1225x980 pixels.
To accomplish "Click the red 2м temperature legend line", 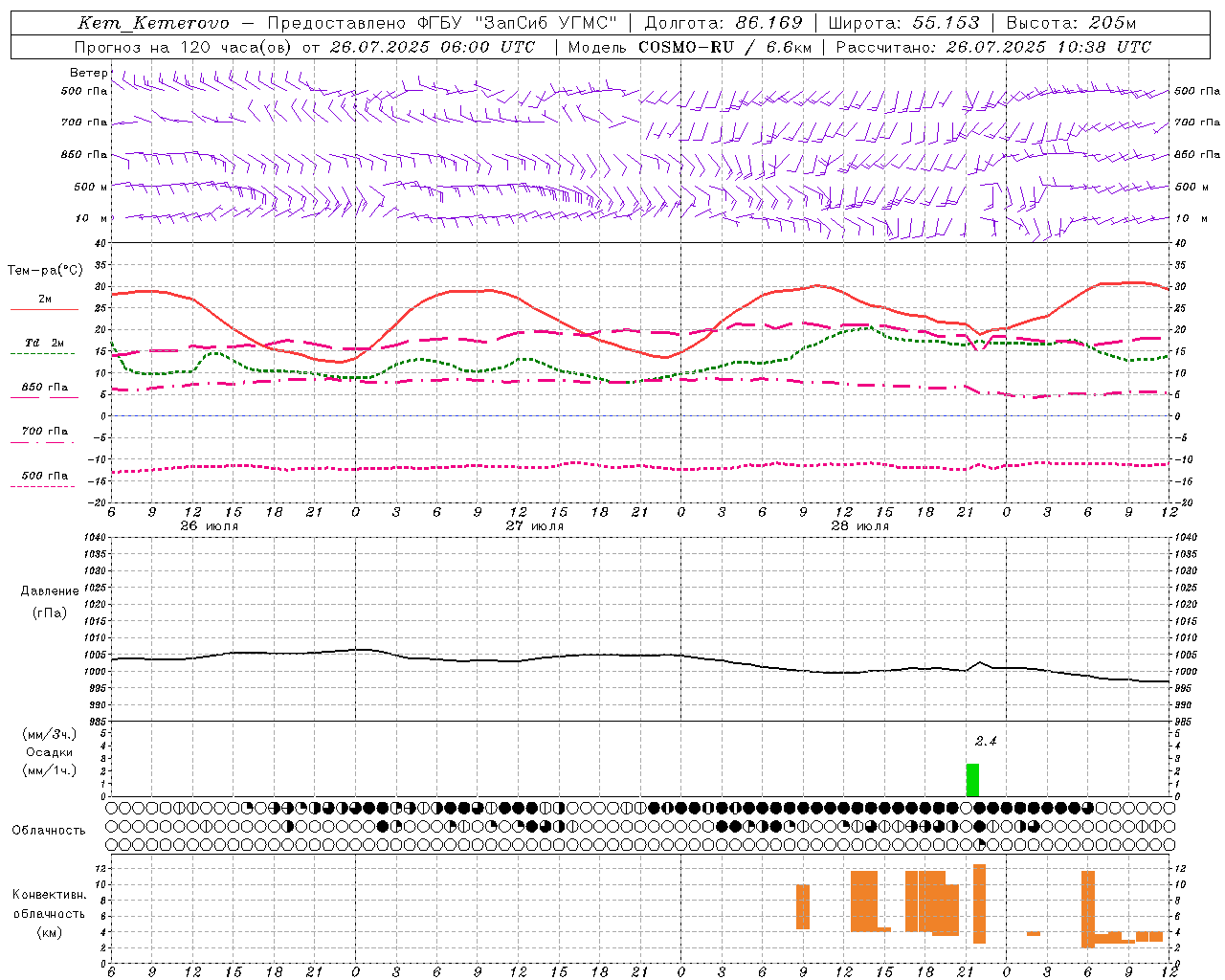I will coord(44,309).
